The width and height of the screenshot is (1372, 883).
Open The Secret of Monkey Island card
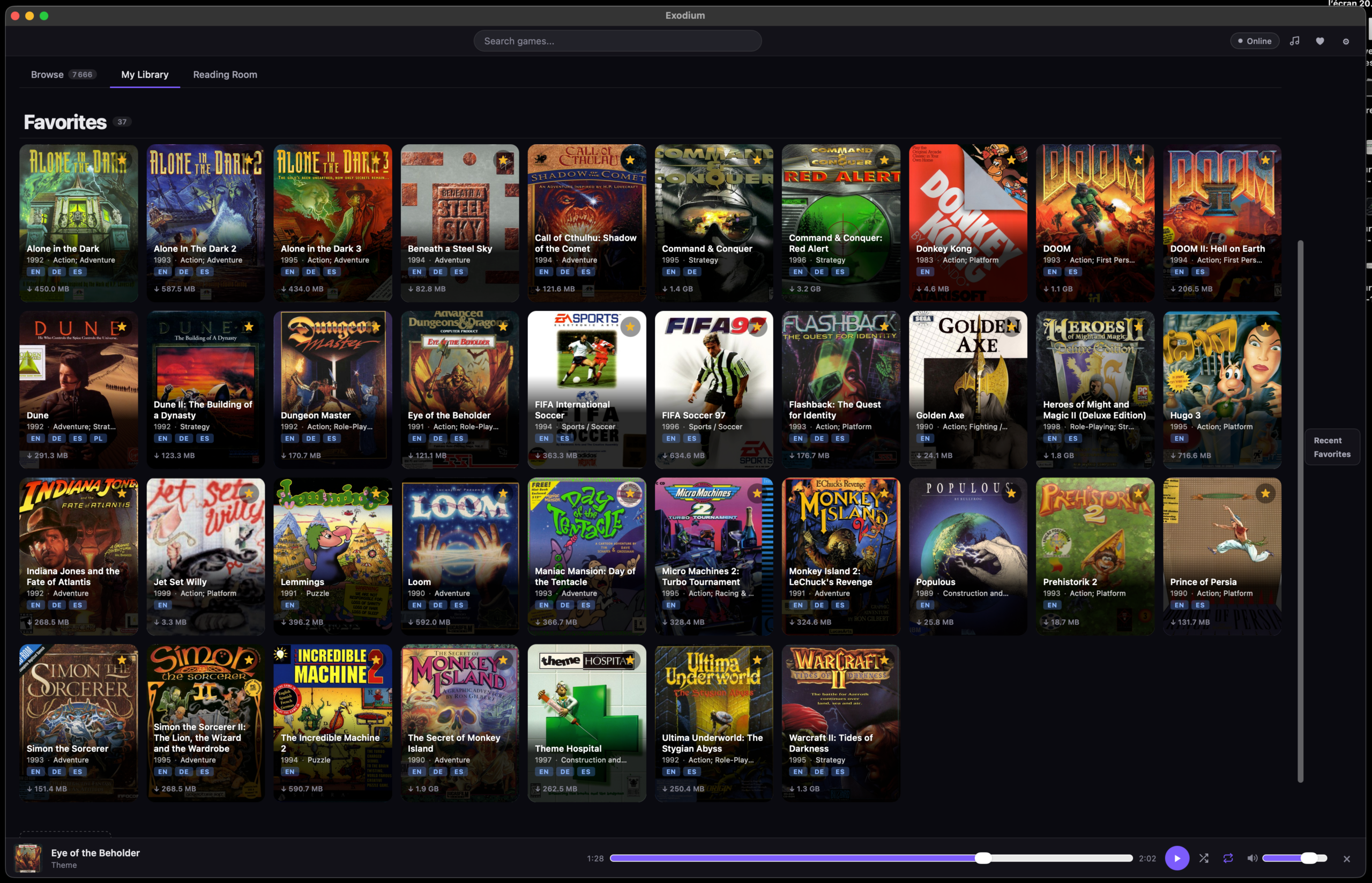pos(460,723)
